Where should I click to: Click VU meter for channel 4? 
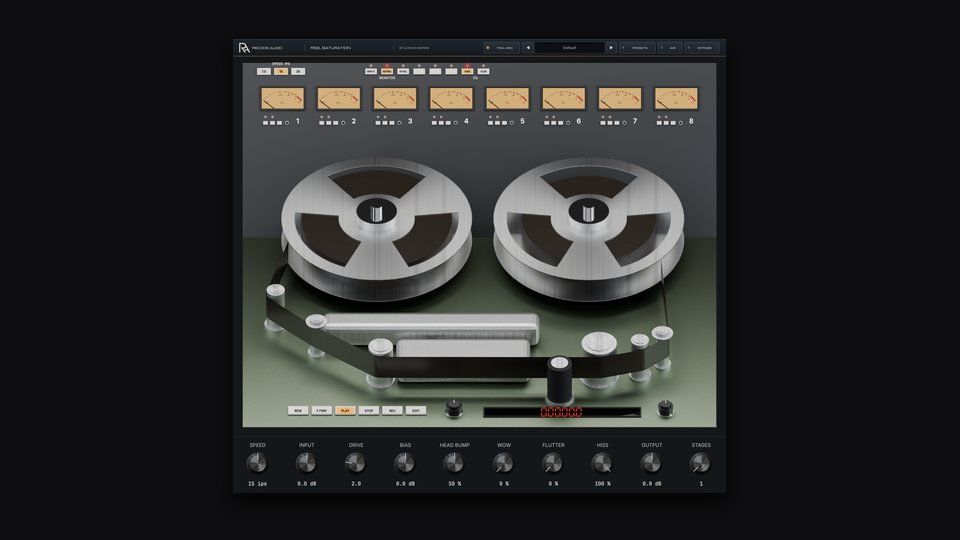point(451,99)
